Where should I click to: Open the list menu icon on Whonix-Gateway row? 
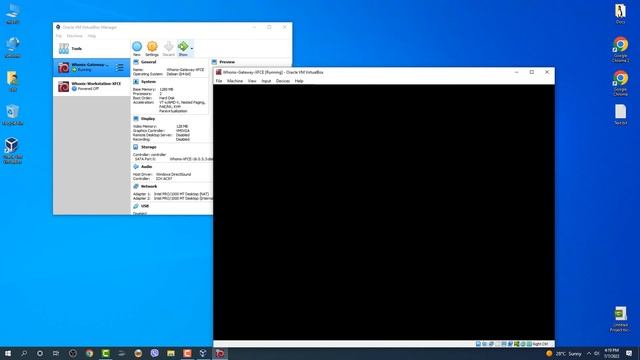[x=120, y=67]
